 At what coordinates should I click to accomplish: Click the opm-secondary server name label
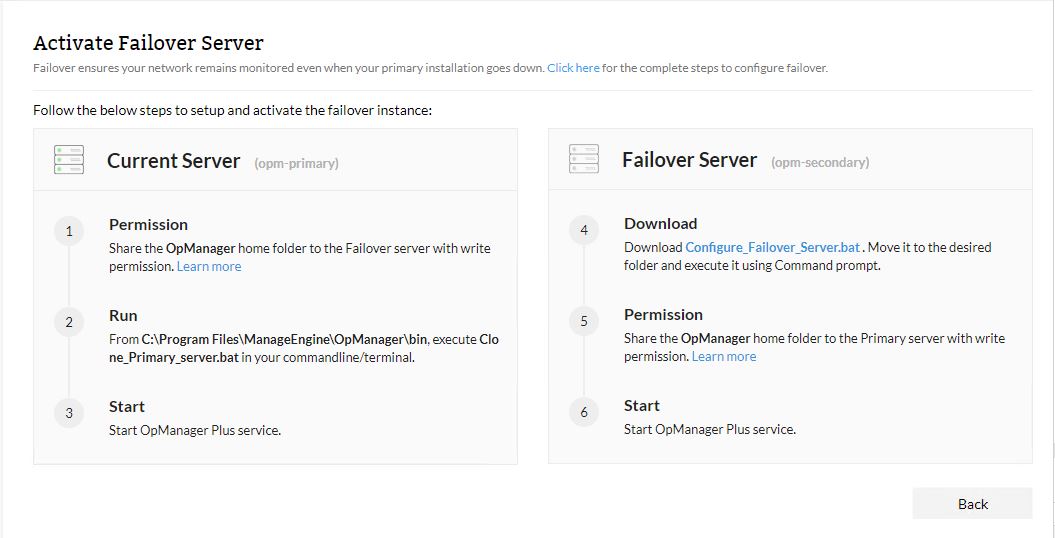tap(820, 162)
